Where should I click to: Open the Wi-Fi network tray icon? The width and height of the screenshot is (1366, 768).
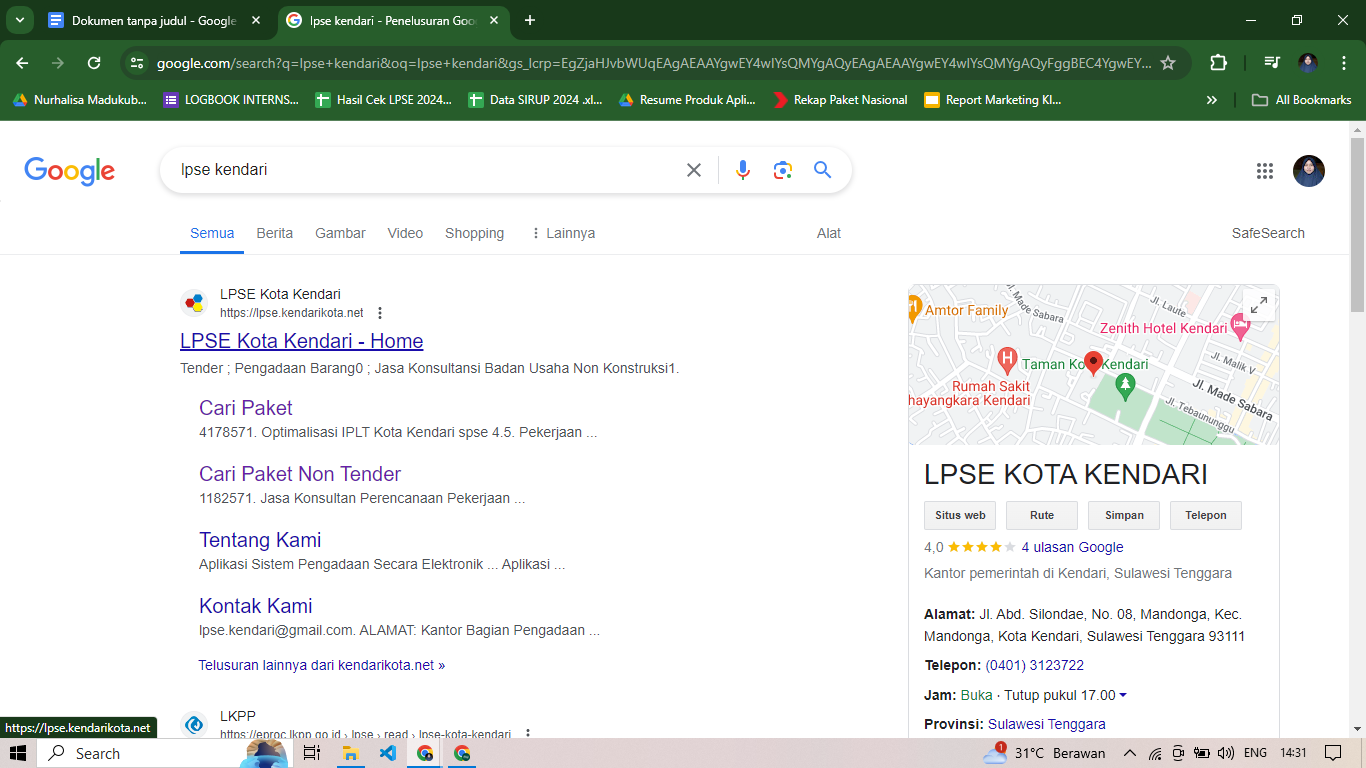[1155, 753]
